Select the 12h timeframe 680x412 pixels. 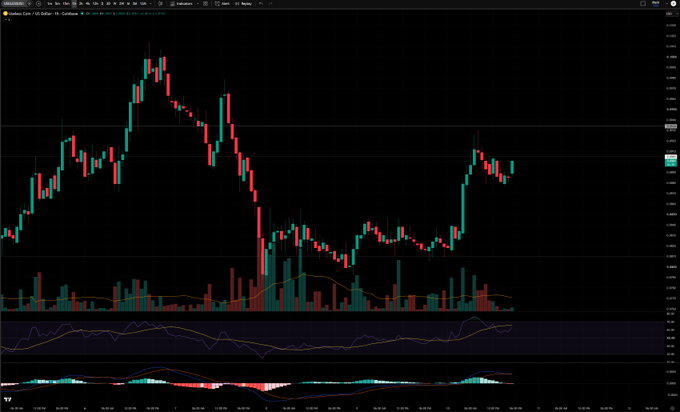tap(95, 3)
